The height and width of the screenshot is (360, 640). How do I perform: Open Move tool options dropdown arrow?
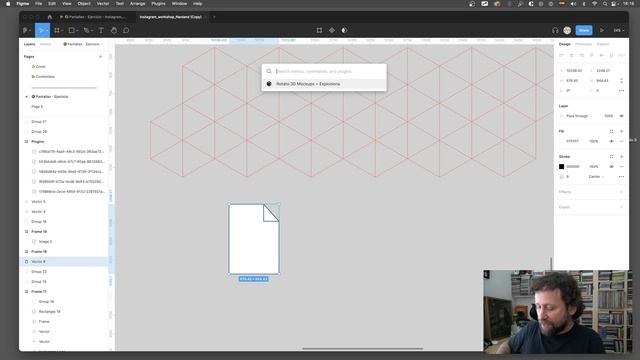point(47,31)
